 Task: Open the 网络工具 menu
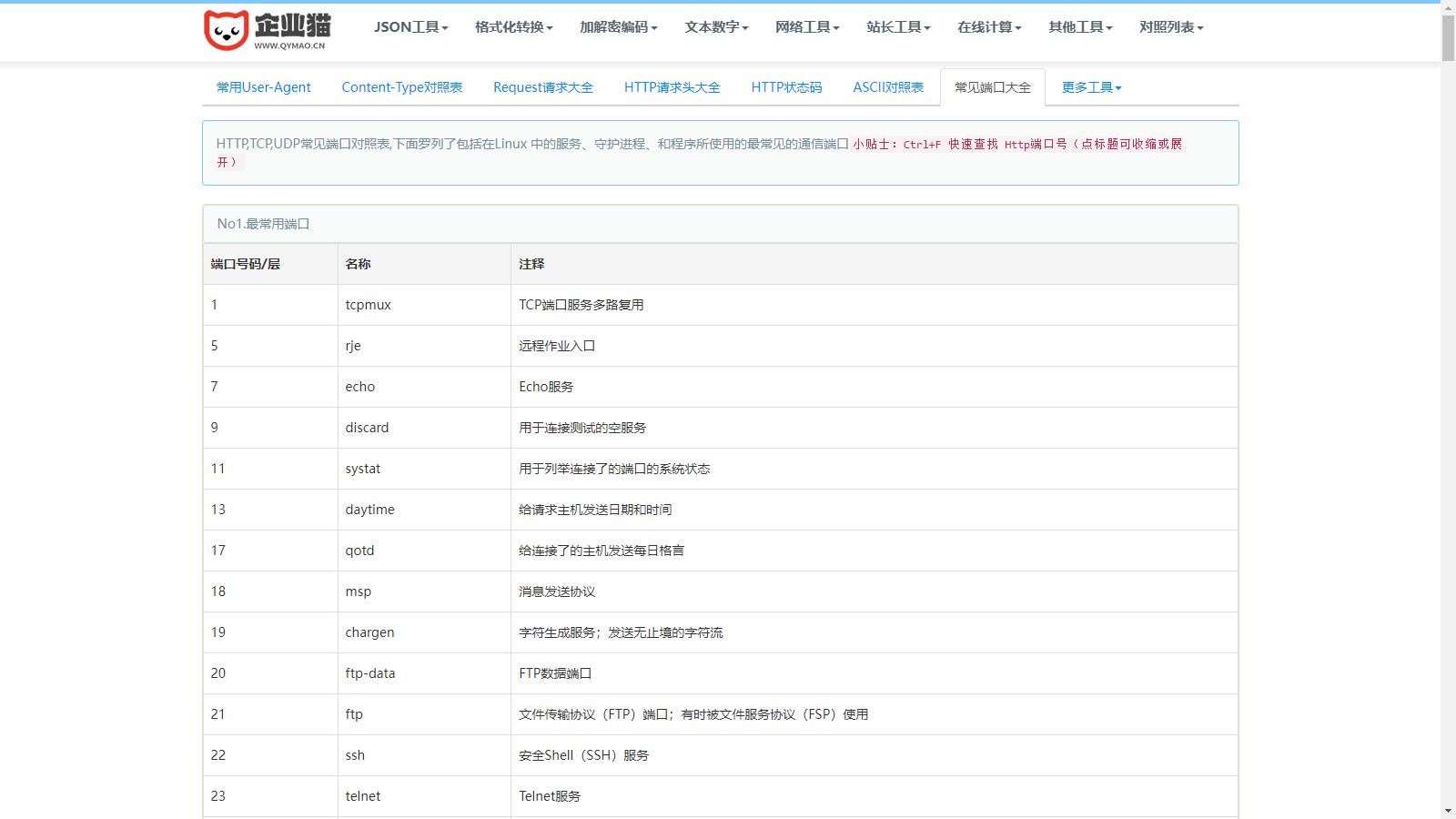(x=807, y=27)
